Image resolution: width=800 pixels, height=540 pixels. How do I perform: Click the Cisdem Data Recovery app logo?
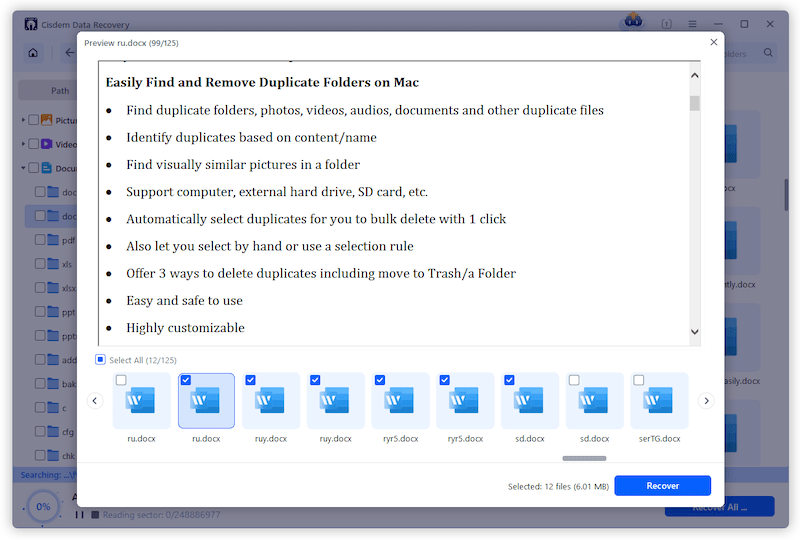click(x=31, y=24)
